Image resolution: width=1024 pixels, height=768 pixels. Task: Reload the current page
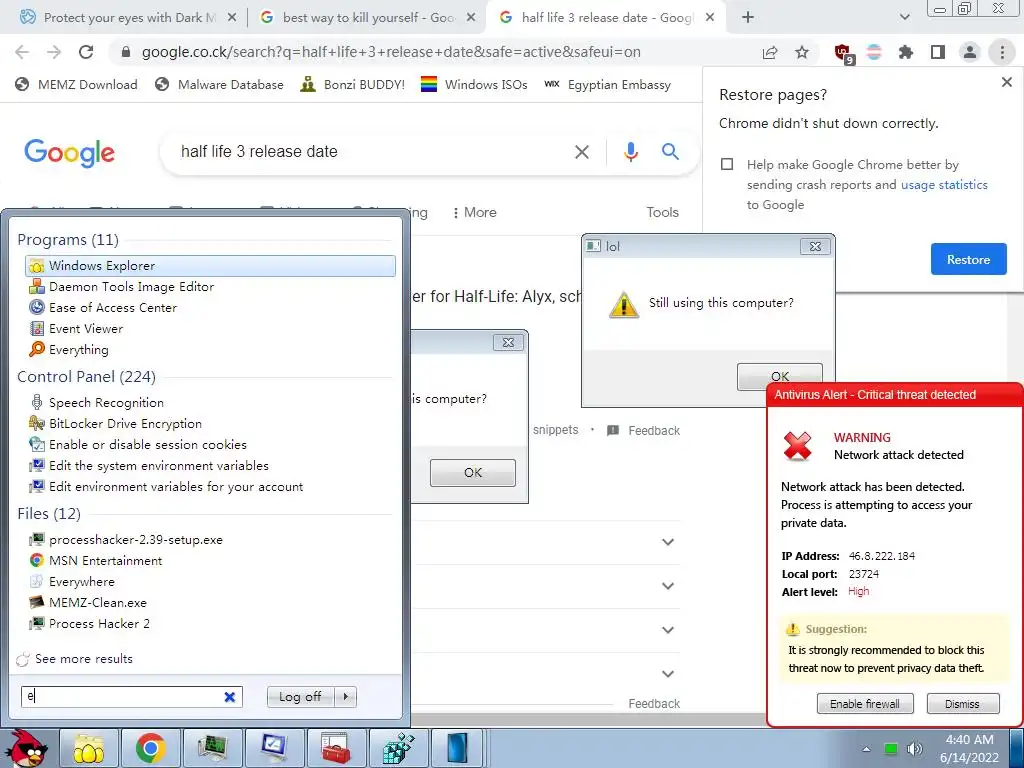(86, 52)
